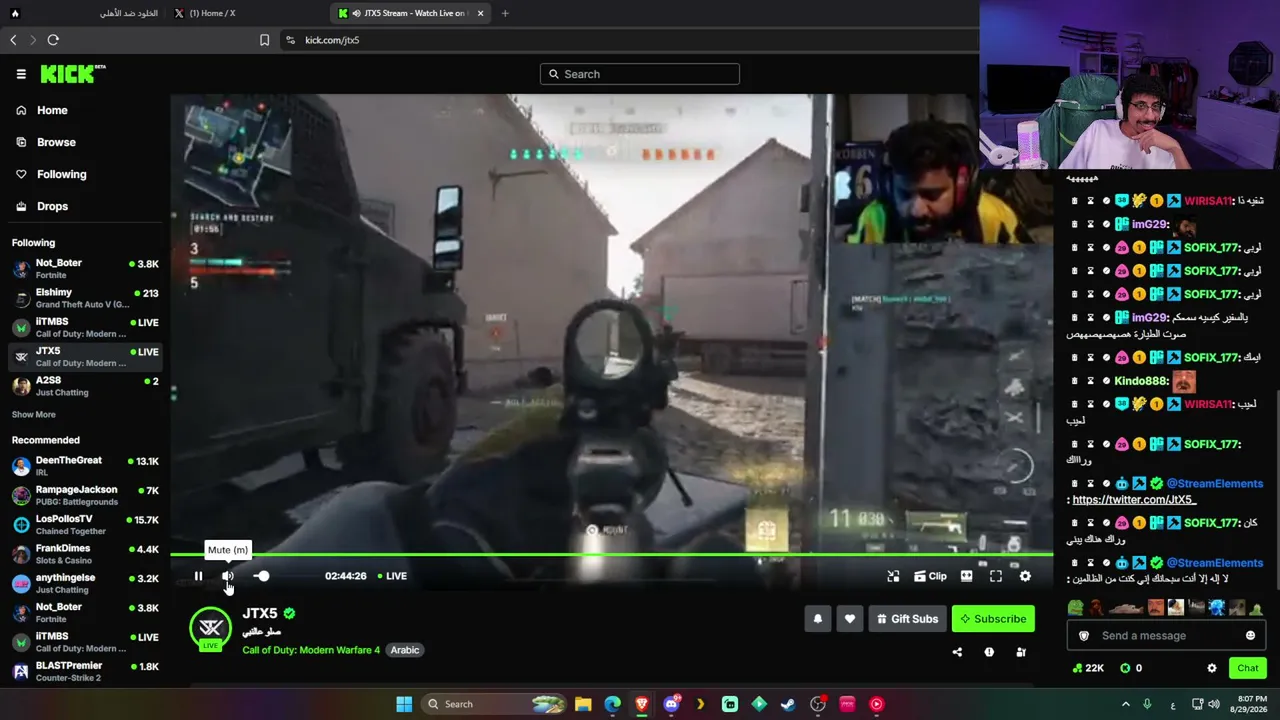
Task: Bookmark this page icon
Action: point(264,40)
